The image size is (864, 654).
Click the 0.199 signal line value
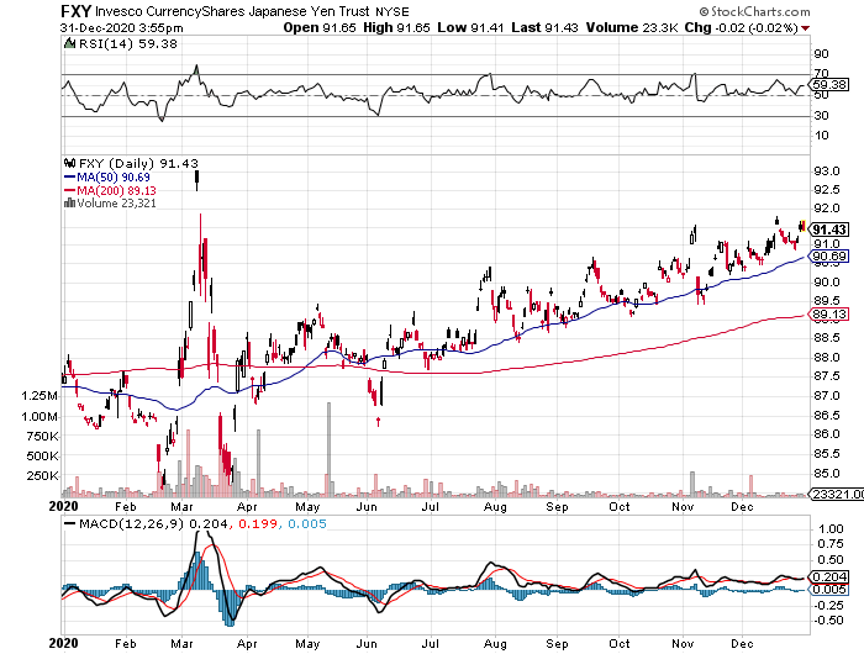(x=257, y=523)
